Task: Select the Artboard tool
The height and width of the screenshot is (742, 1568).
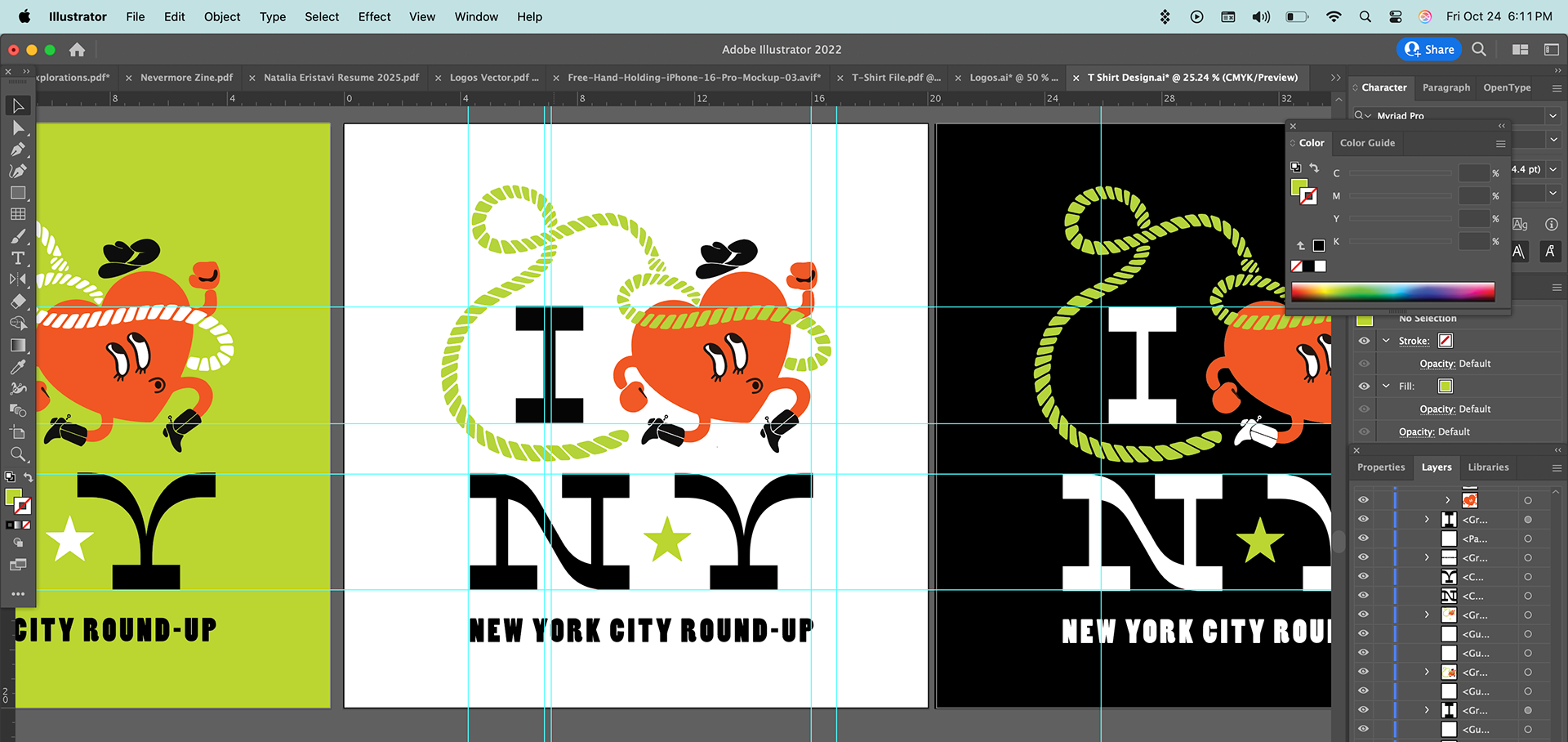Action: pyautogui.click(x=18, y=432)
